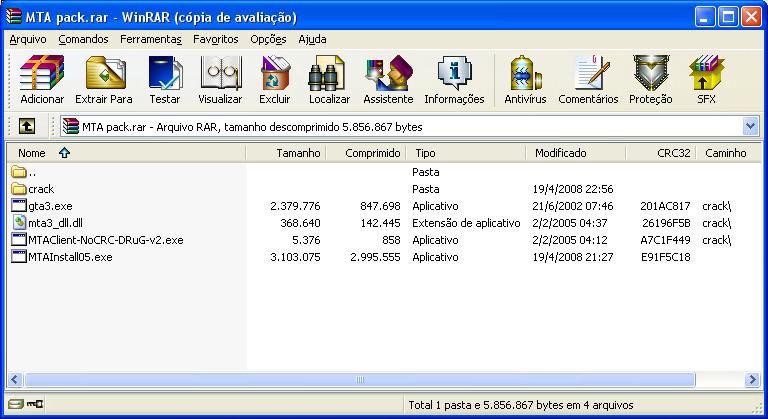768x419 pixels.
Task: Click size value 5.376
Action: click(306, 240)
